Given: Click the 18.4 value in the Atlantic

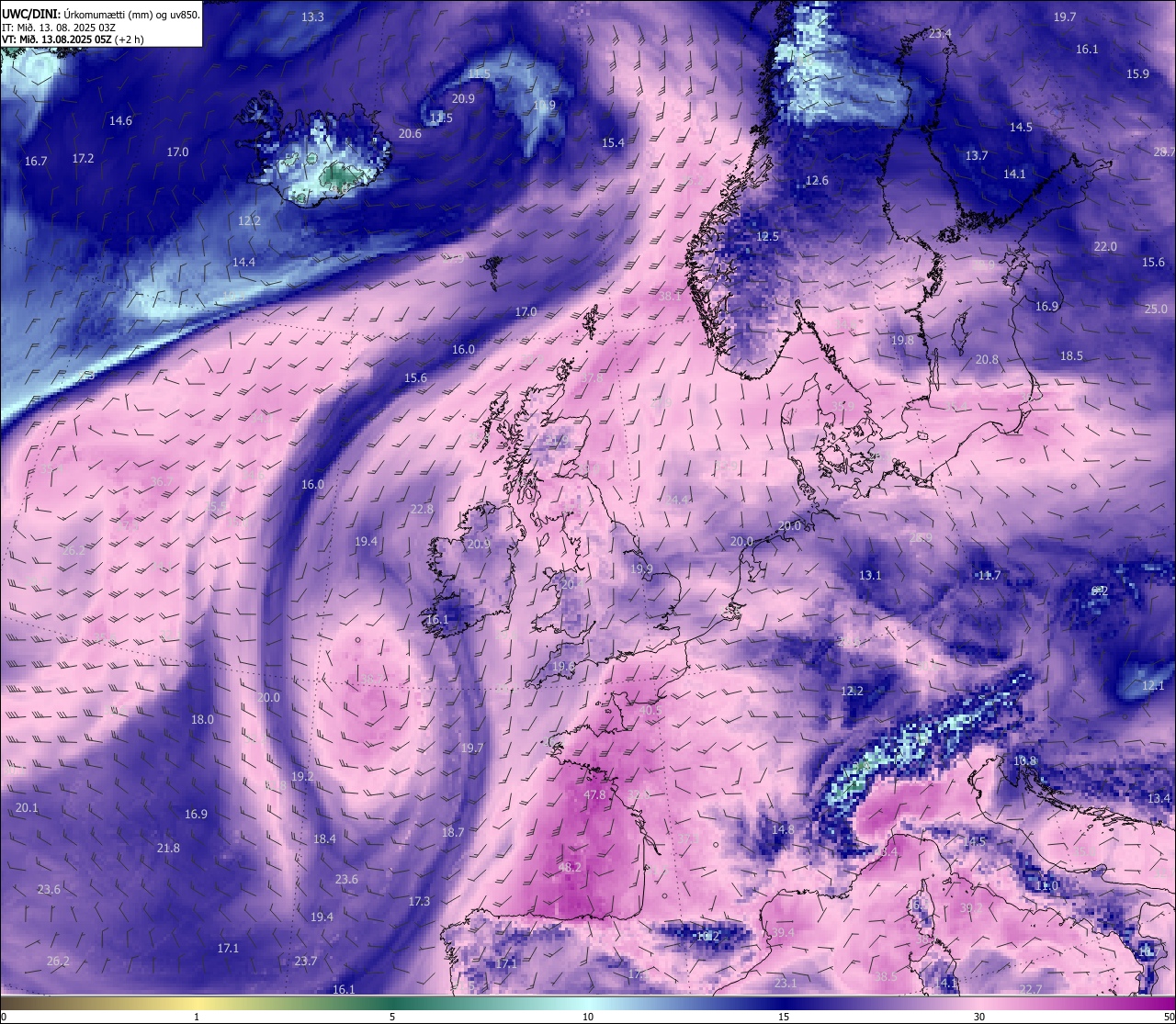Looking at the screenshot, I should pyautogui.click(x=324, y=839).
